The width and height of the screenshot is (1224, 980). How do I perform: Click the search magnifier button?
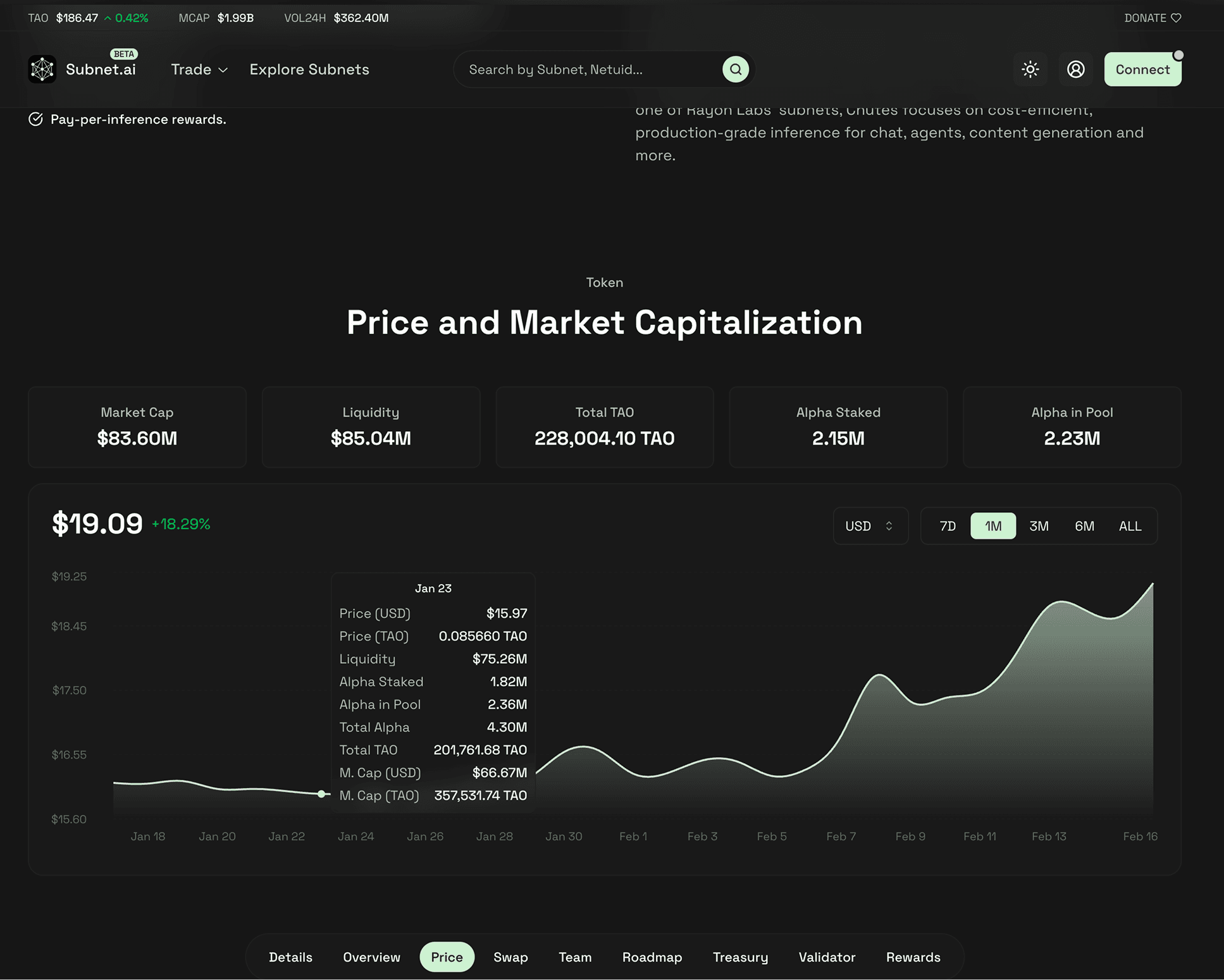click(735, 69)
